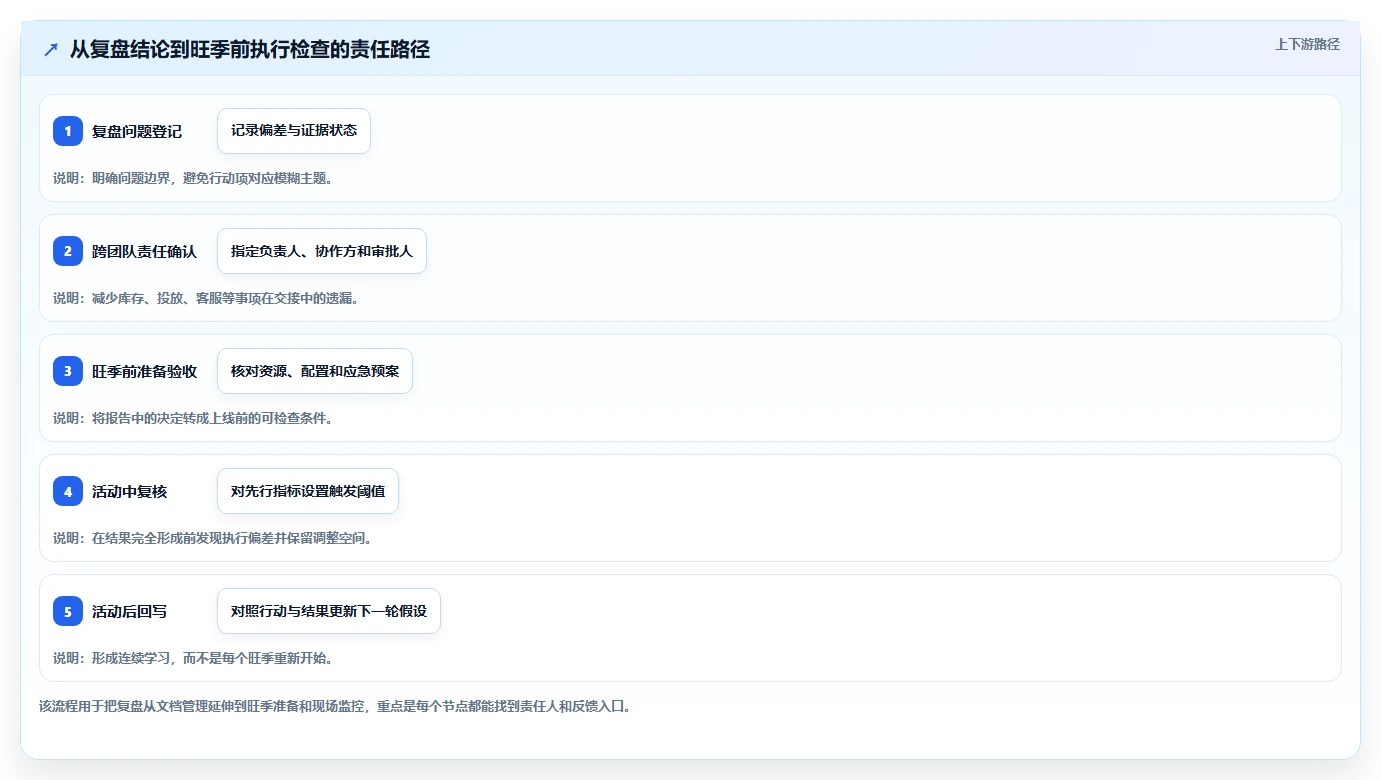The width and height of the screenshot is (1381, 780).
Task: Click the step 1 number badge
Action: point(68,131)
